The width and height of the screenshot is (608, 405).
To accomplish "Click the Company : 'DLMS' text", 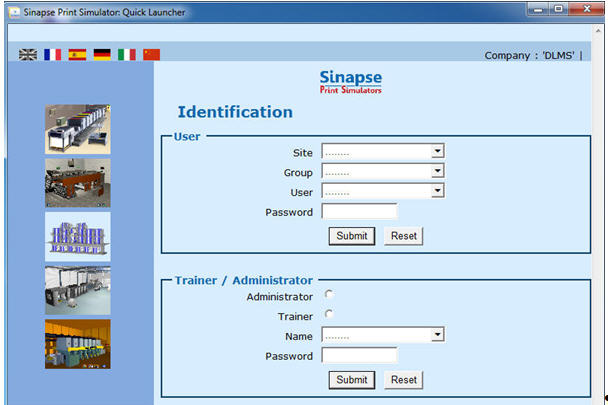I will (x=529, y=55).
